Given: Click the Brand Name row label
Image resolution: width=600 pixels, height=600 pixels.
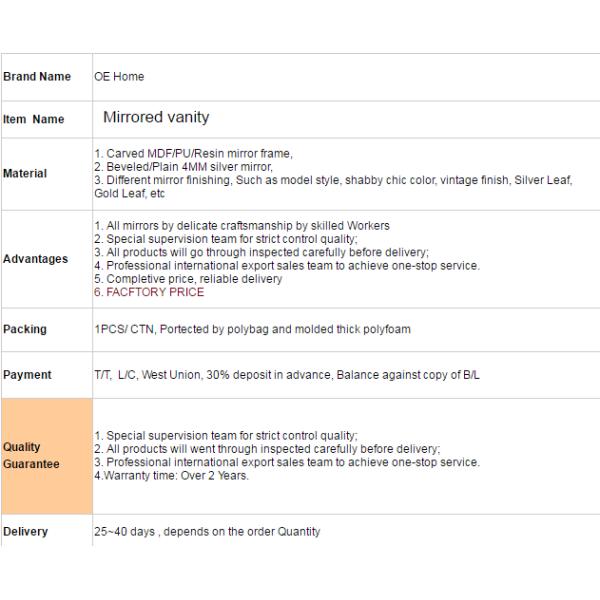Looking at the screenshot, I should [37, 77].
